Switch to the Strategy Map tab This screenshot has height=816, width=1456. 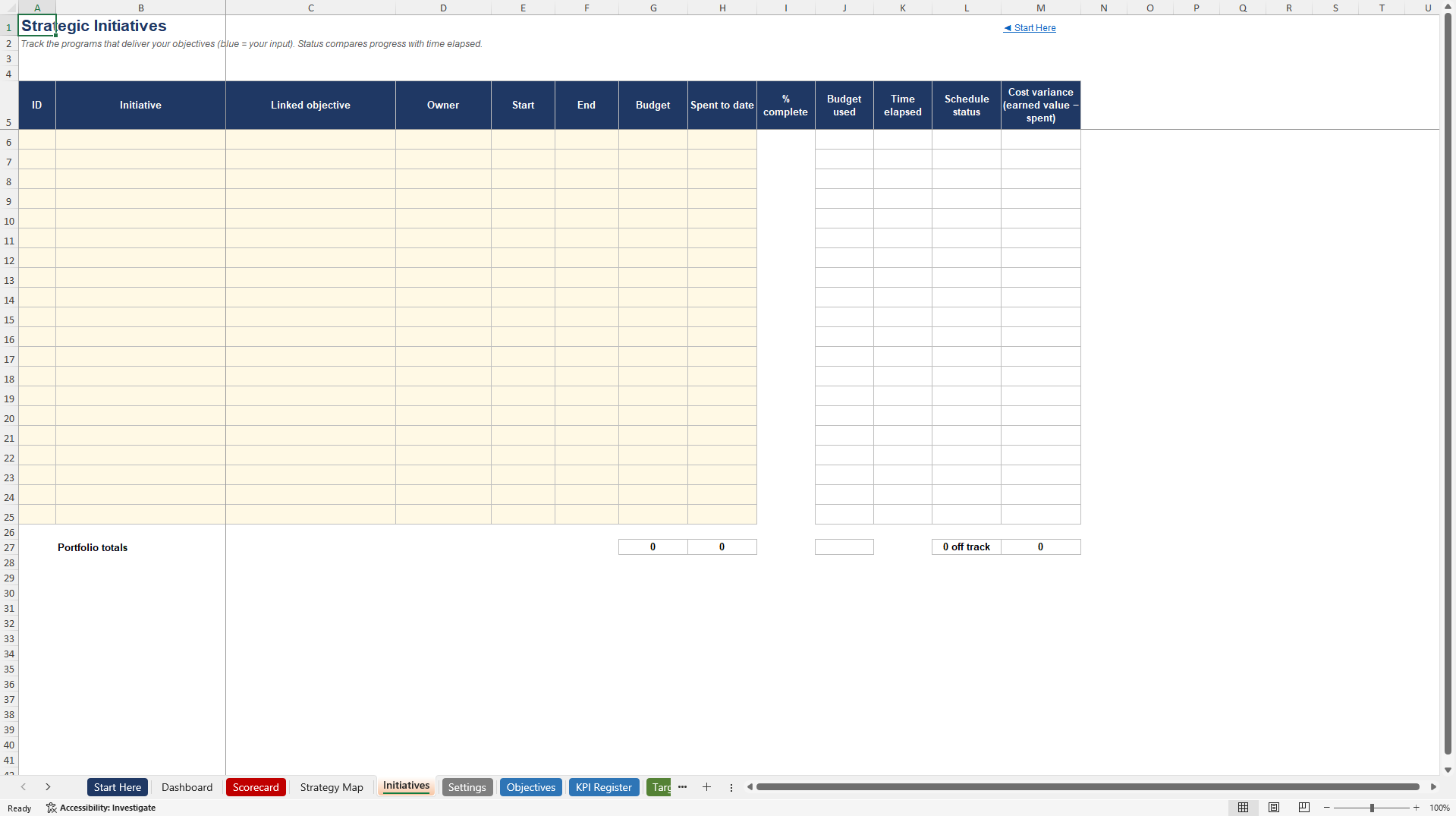(332, 787)
